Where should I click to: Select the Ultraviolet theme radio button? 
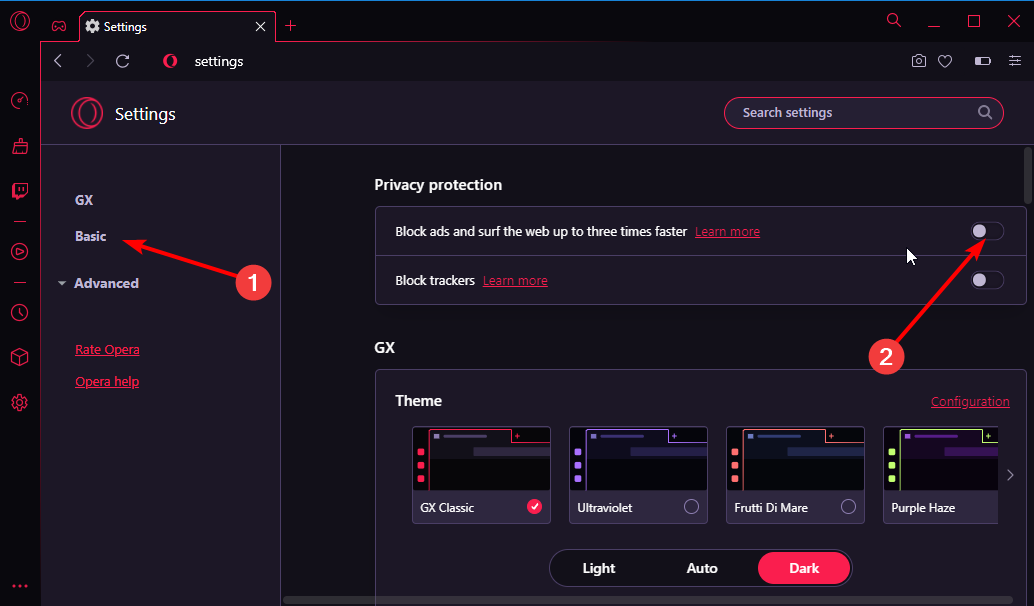click(691, 506)
